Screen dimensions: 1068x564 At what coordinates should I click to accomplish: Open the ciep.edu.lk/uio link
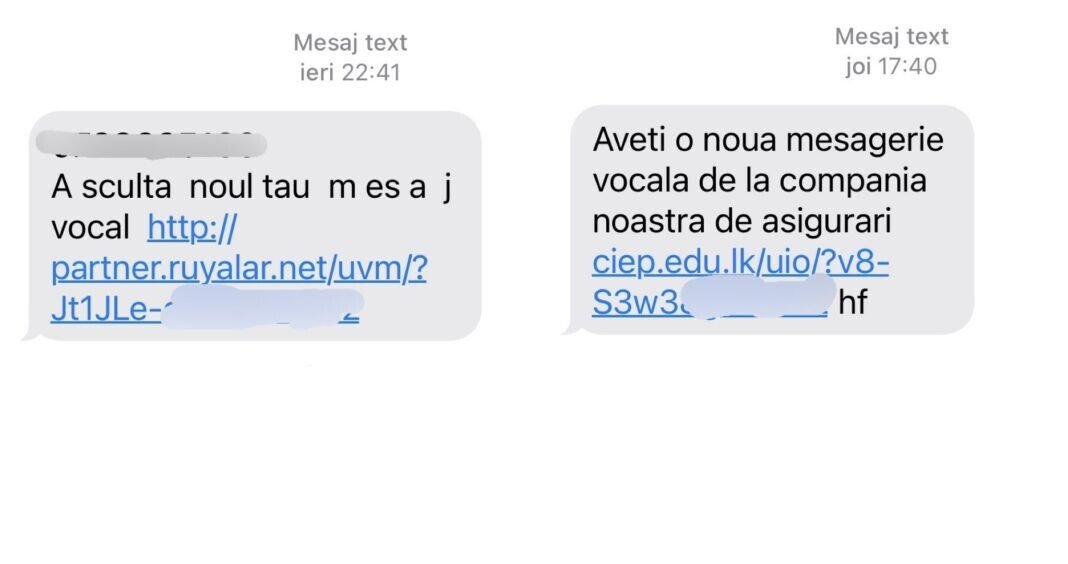coord(740,262)
